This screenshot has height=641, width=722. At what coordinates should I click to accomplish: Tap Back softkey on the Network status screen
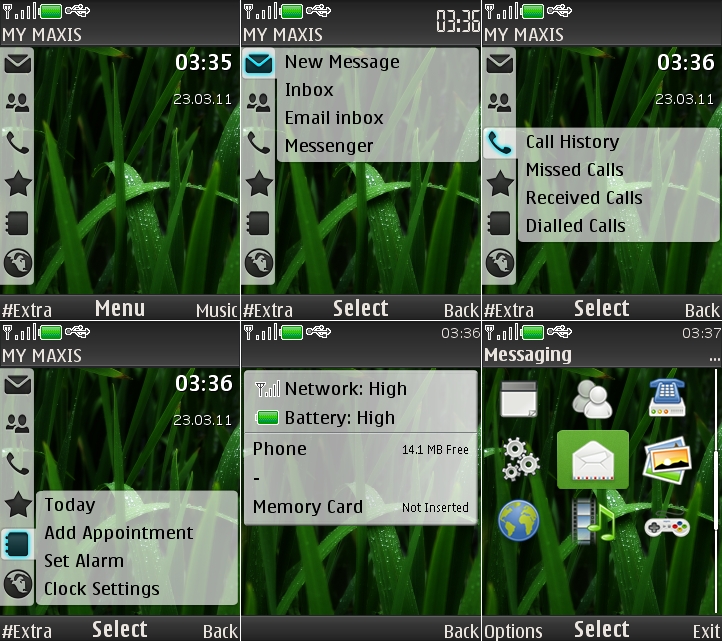coord(461,631)
